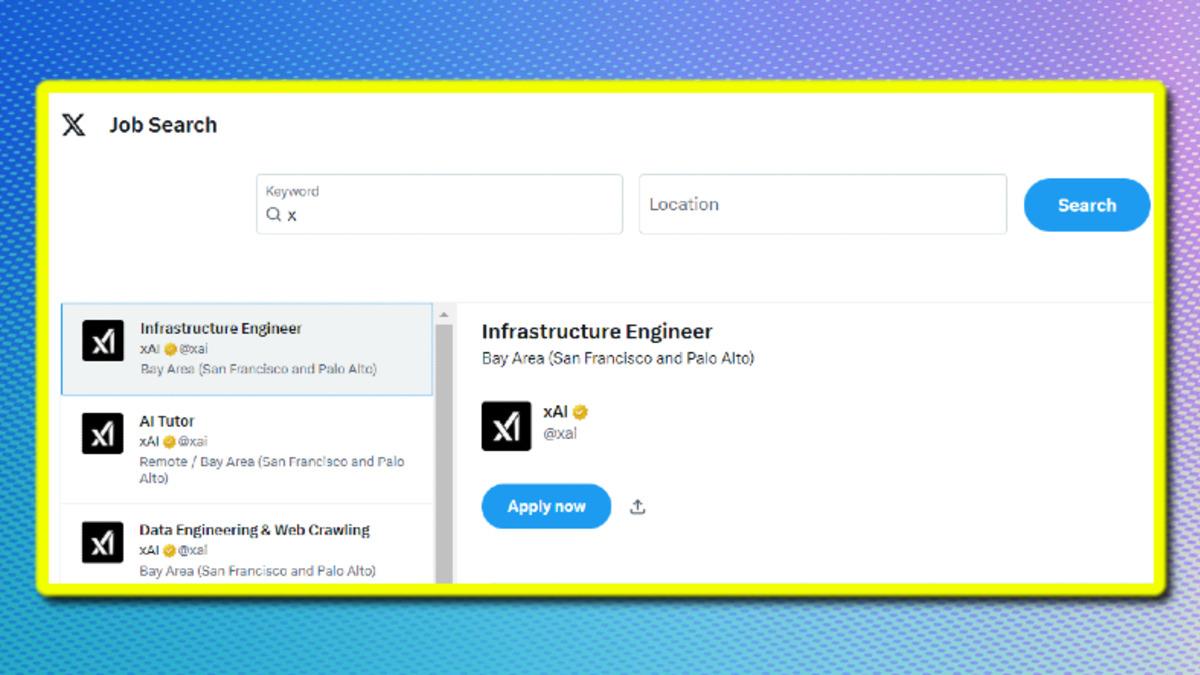Select Infrastructure Engineer listing title
The height and width of the screenshot is (675, 1200).
220,328
